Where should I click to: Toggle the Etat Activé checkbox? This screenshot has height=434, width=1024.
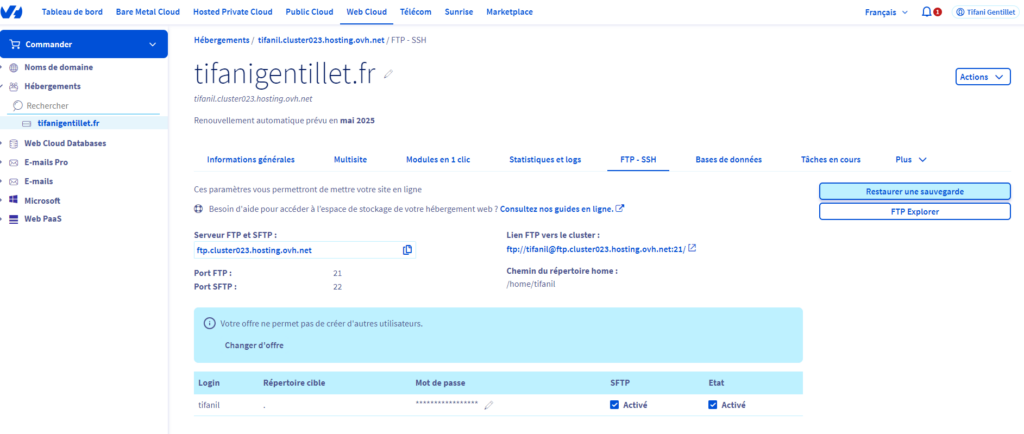tap(713, 405)
